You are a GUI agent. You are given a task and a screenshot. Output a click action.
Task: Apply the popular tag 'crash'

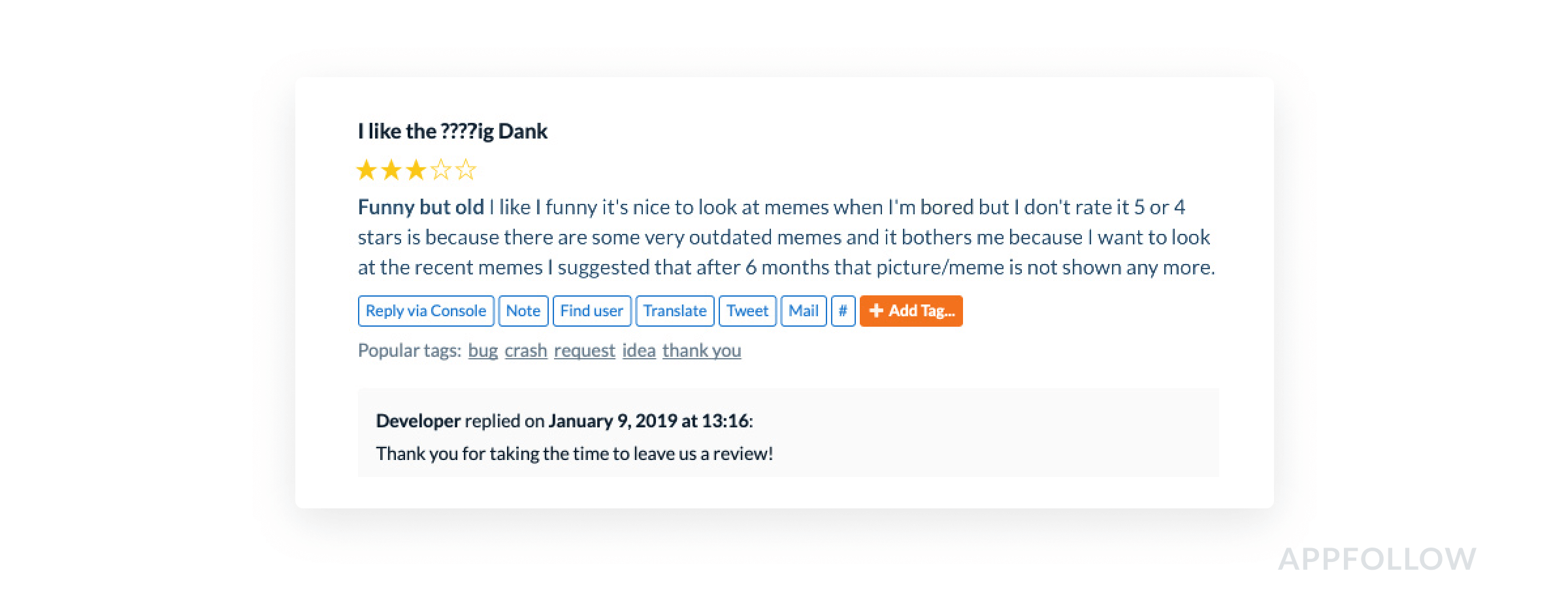(x=526, y=351)
